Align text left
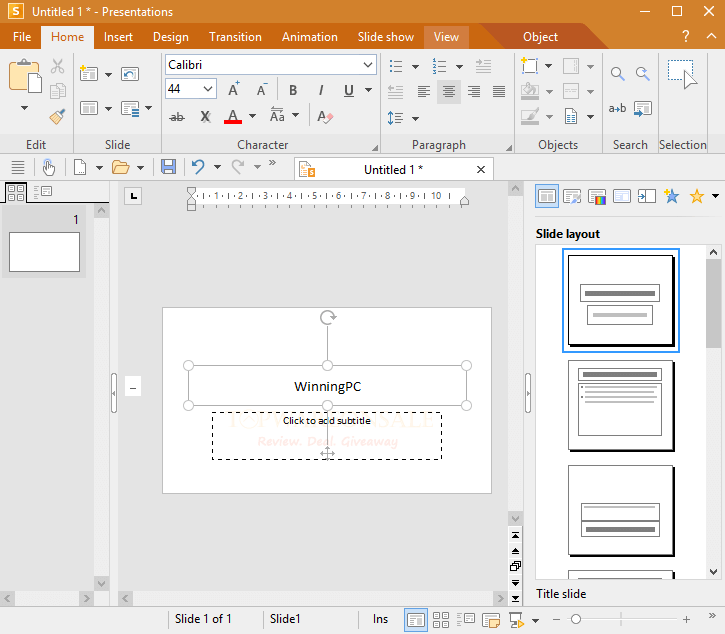The width and height of the screenshot is (725, 634). click(x=424, y=92)
